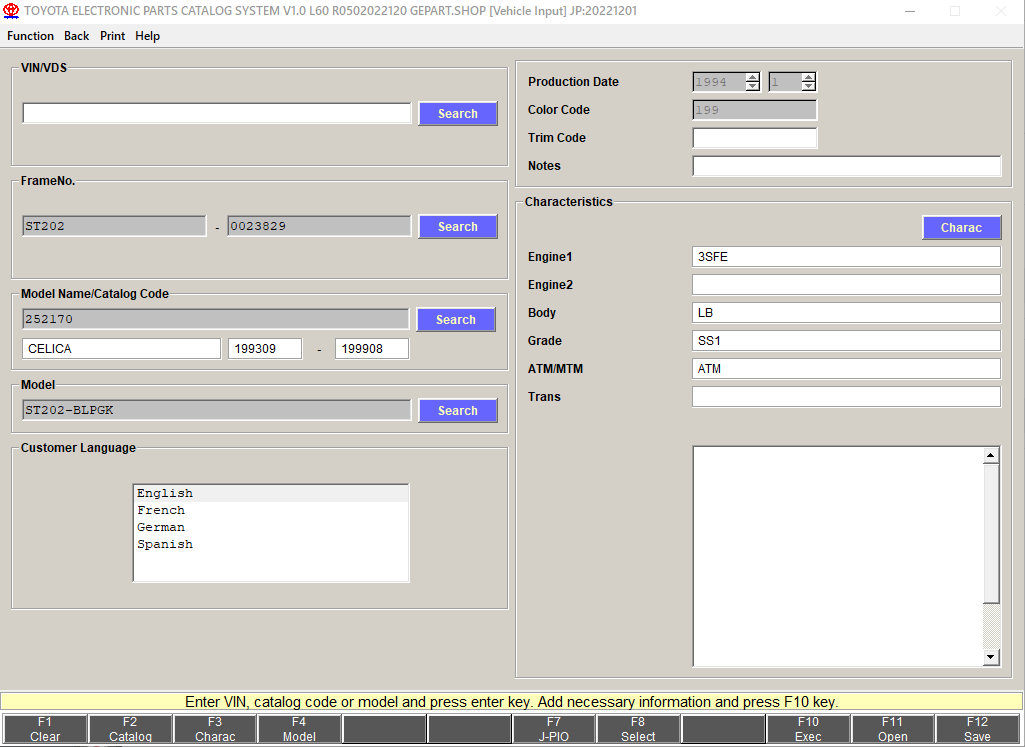1025x747 pixels.
Task: Select English in Customer Language list
Action: tap(271, 493)
